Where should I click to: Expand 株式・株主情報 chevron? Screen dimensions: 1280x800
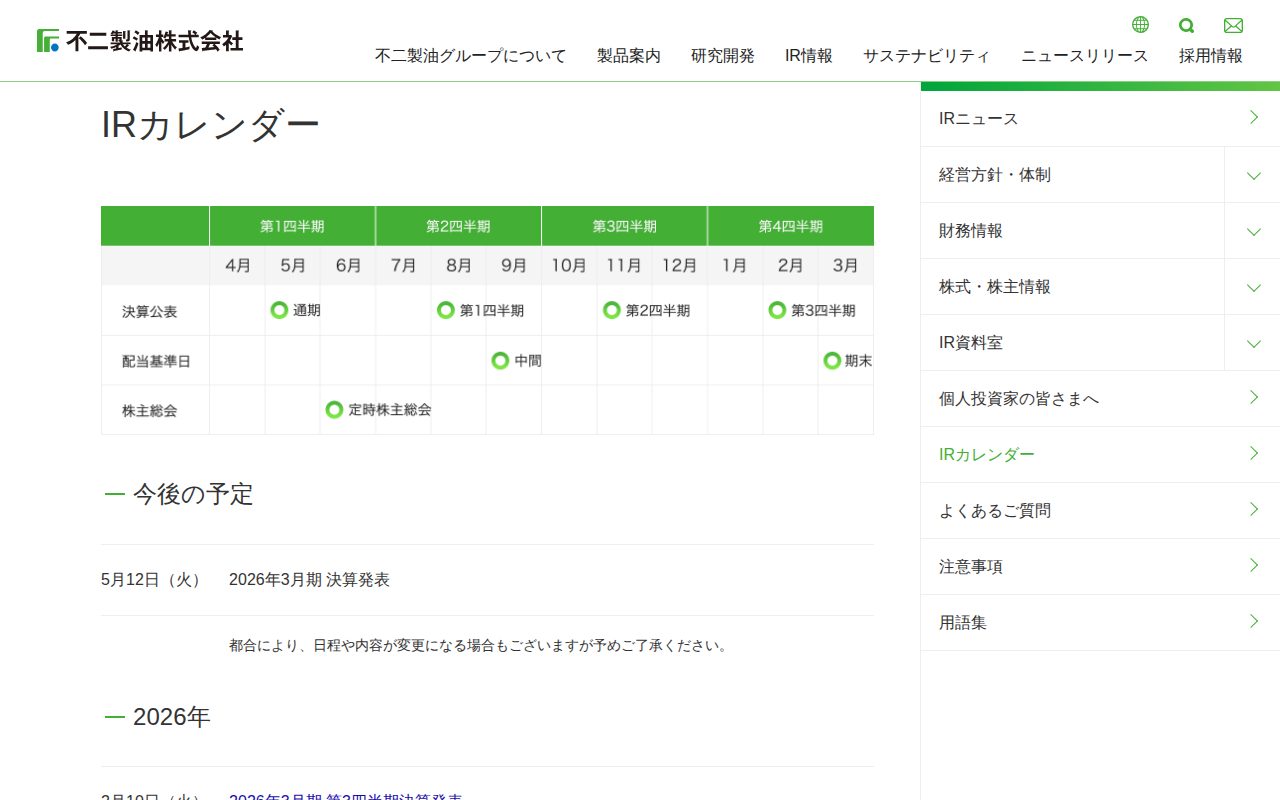(x=1253, y=288)
